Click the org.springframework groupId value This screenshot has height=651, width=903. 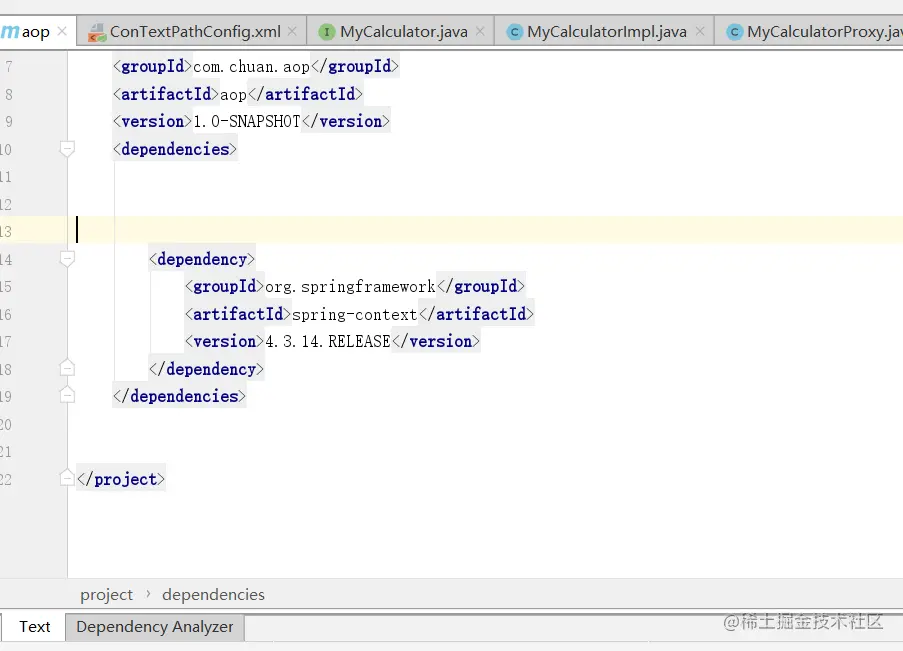tap(350, 286)
